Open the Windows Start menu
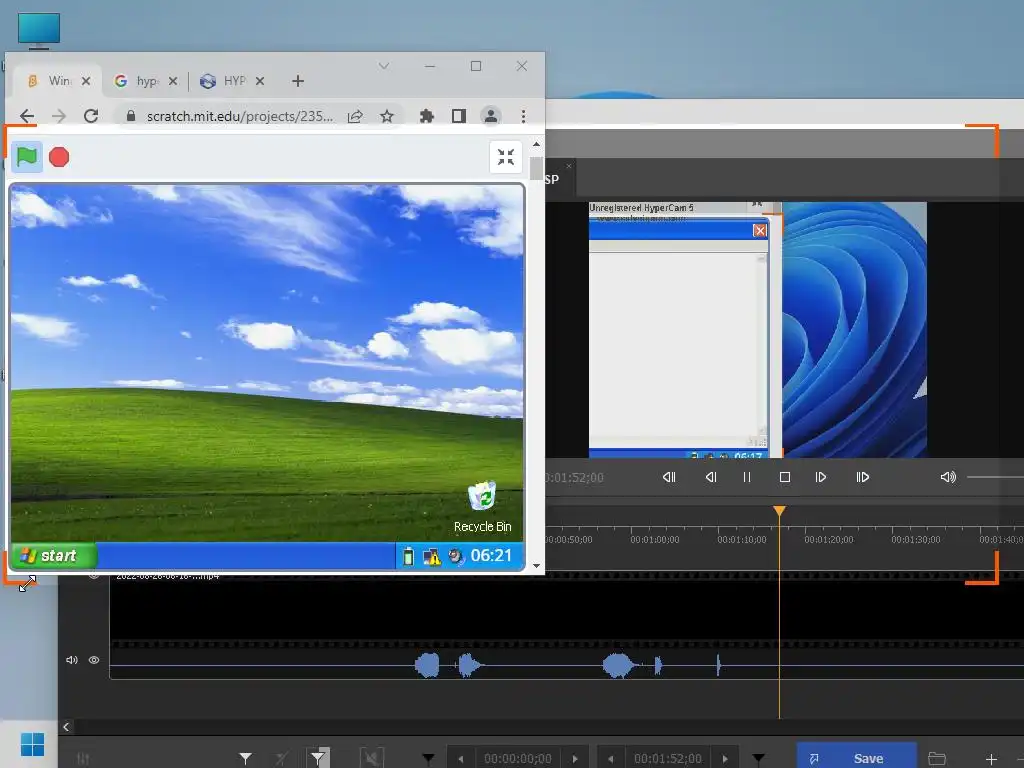 pos(32,744)
